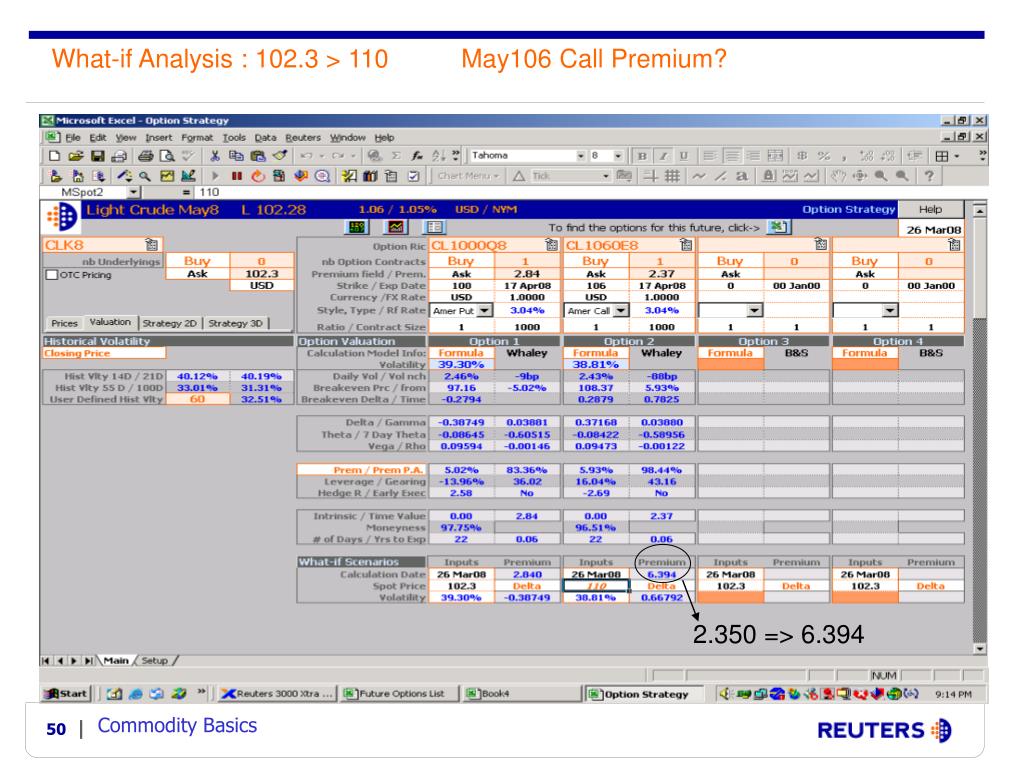Cut selection with the scissors icon

[x=214, y=156]
